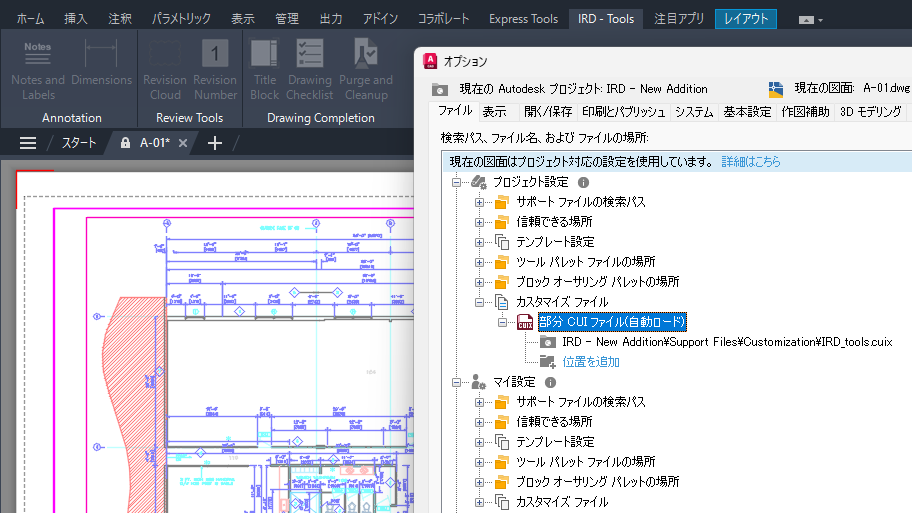Image resolution: width=912 pixels, height=513 pixels.
Task: Expand マイ設定 サポート ファイルの検索パス node
Action: click(479, 402)
